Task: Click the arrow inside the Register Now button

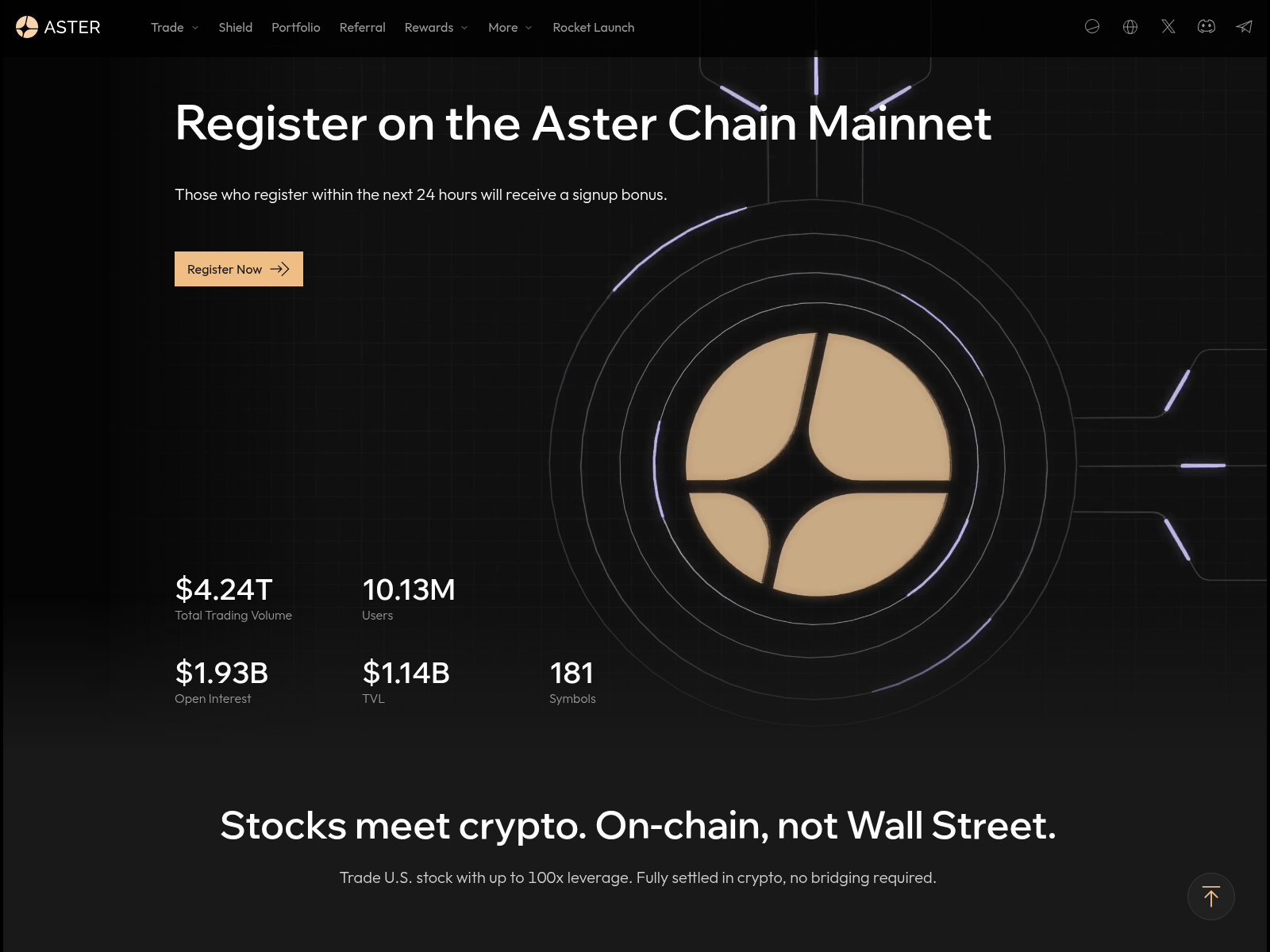Action: click(279, 269)
